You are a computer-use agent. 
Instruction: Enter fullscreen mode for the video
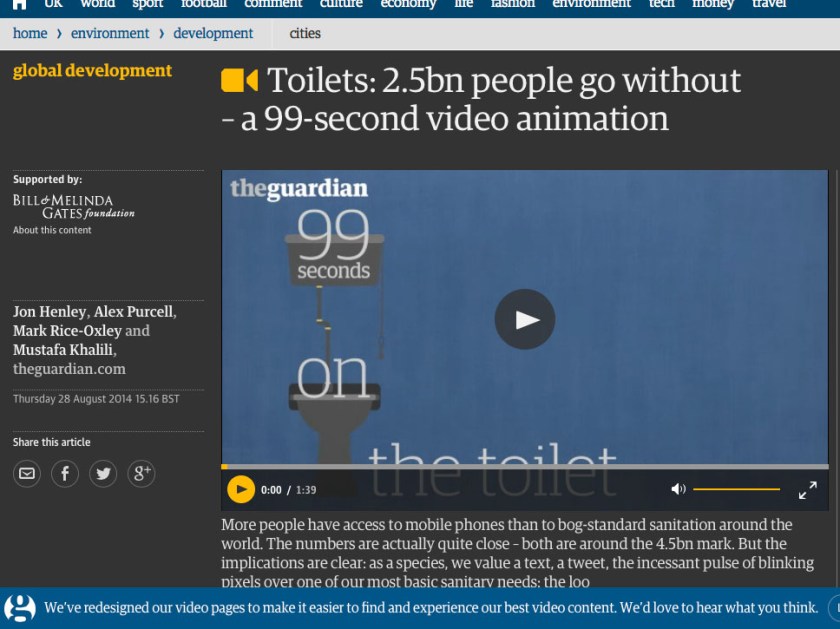(807, 489)
